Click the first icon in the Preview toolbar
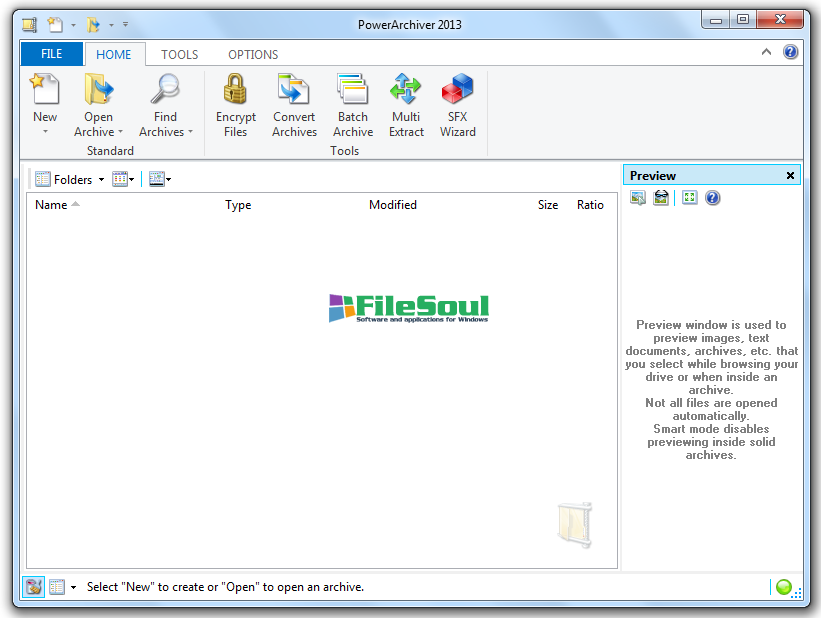This screenshot has width=821, height=618. [x=638, y=198]
